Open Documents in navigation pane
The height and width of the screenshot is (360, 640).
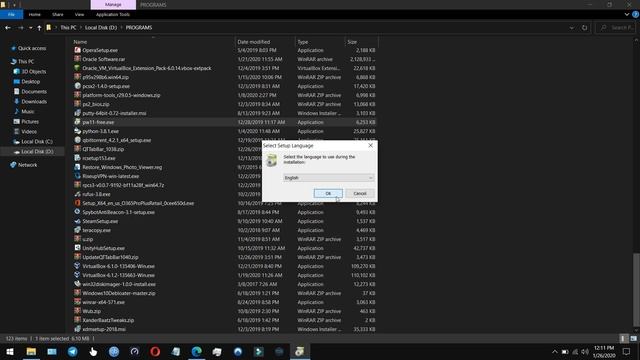34,91
